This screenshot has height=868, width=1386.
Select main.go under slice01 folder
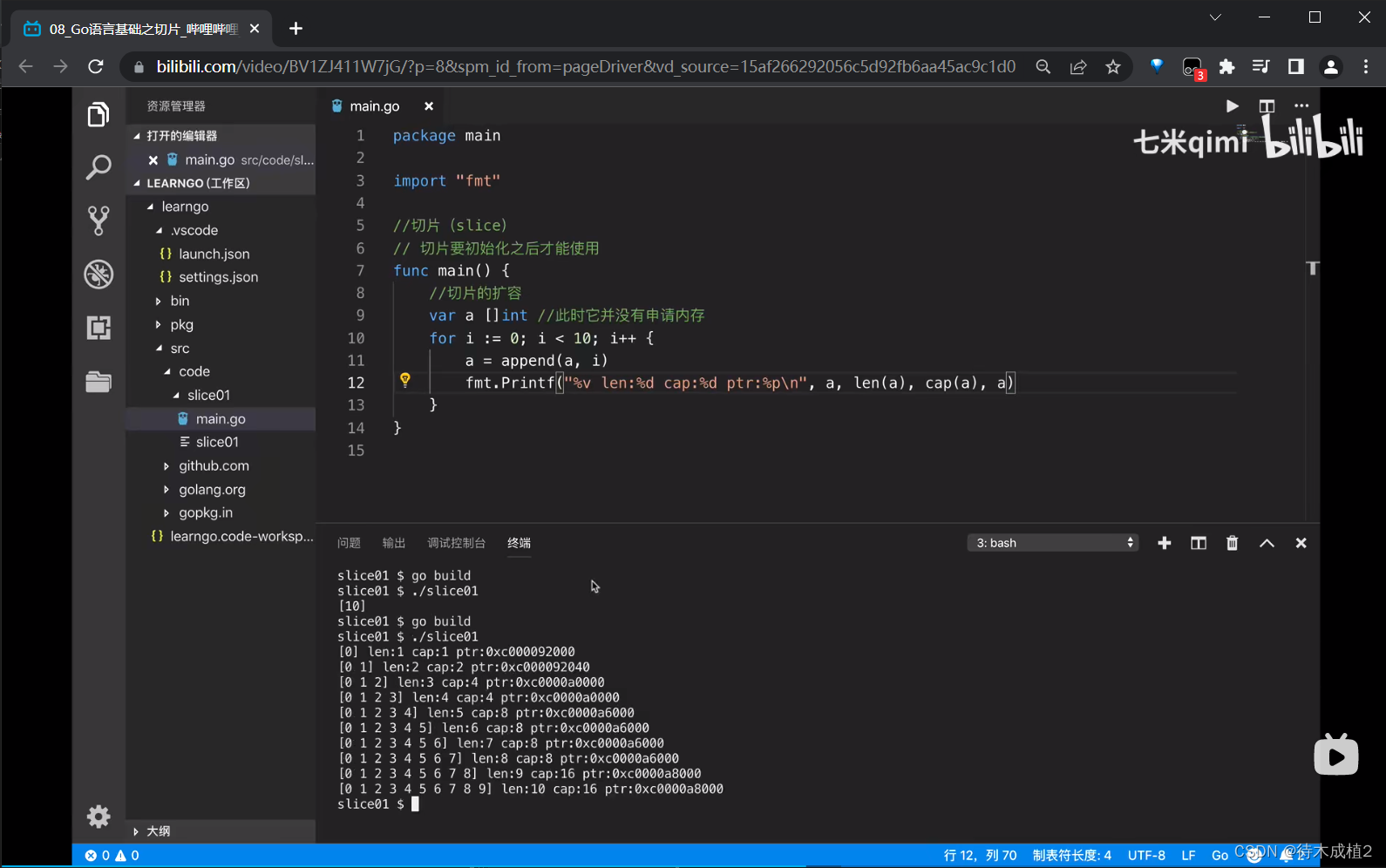221,418
